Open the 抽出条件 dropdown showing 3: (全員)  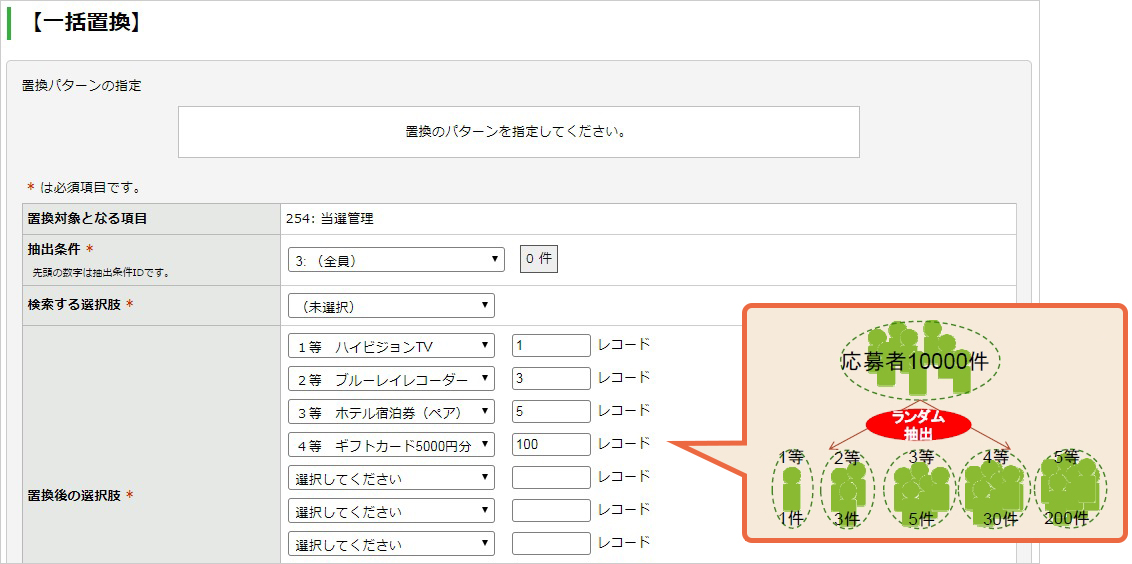pyautogui.click(x=396, y=261)
